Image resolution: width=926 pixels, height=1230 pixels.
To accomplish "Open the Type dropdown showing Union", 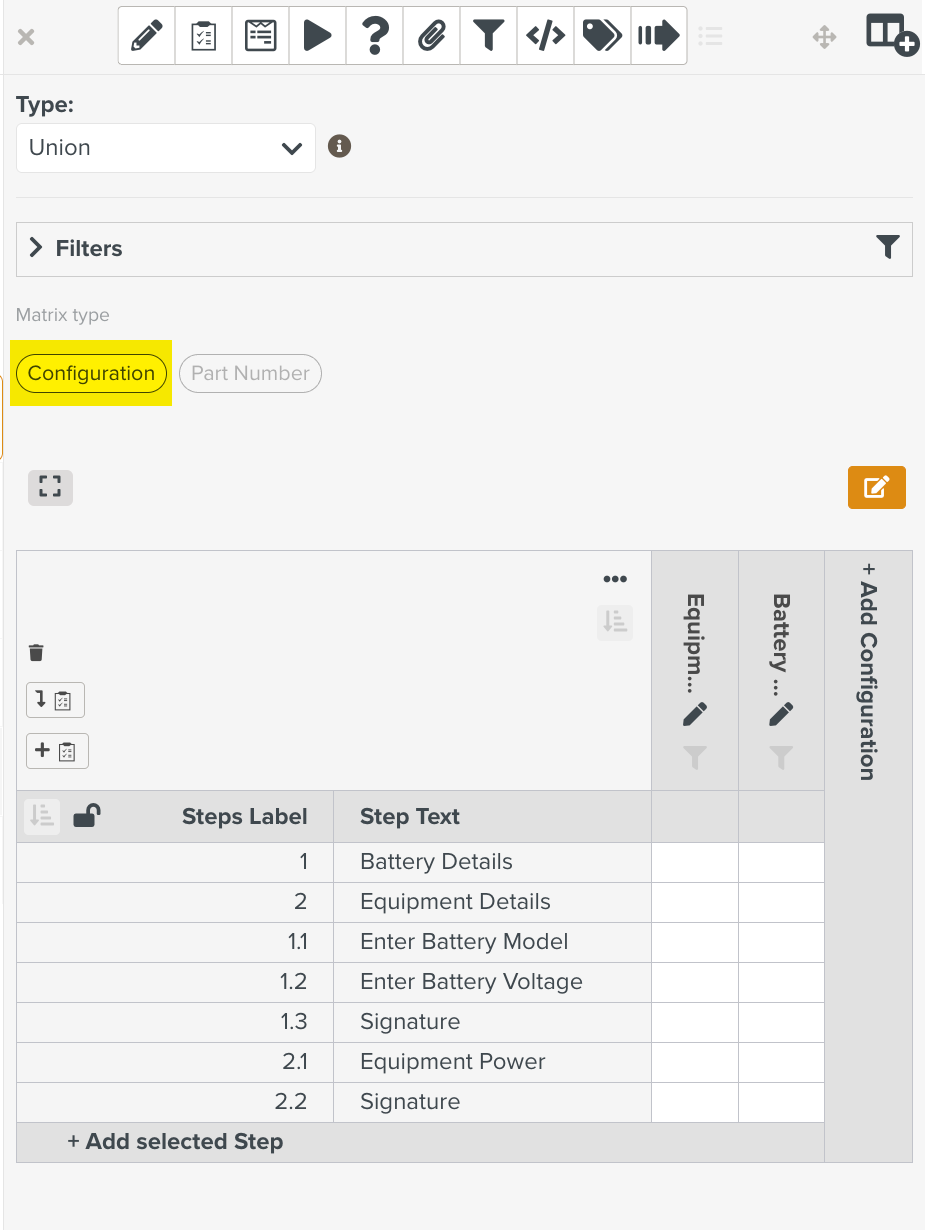I will click(166, 148).
